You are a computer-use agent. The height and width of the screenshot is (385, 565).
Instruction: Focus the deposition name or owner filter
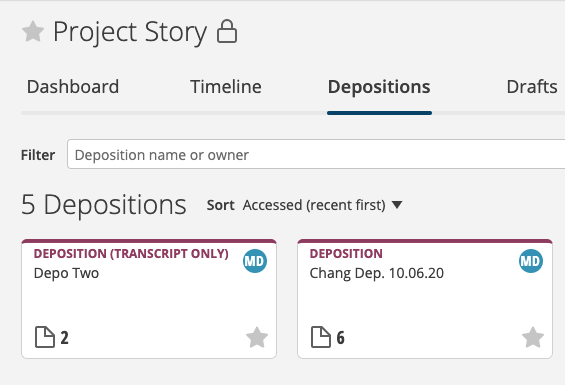316,154
